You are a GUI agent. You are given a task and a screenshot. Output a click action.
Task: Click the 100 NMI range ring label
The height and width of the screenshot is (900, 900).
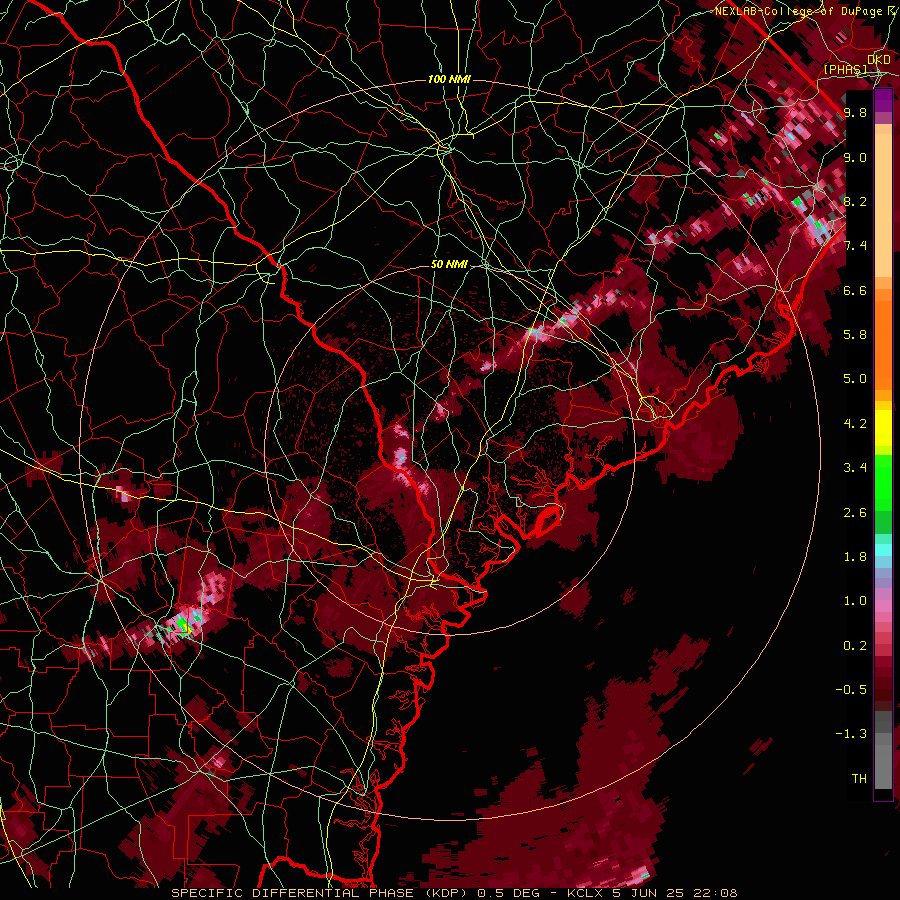click(x=449, y=79)
